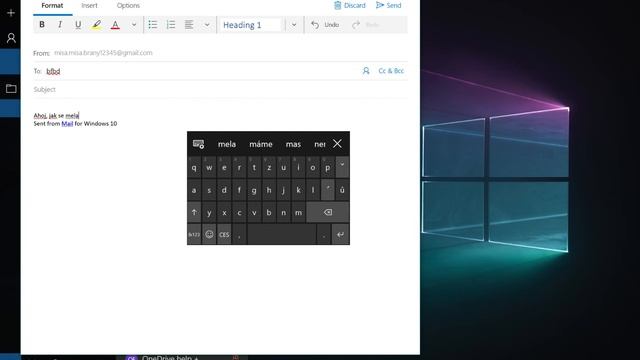Expand paragraph formatting options chevron
Screen dimensions: 640x360
207,24
